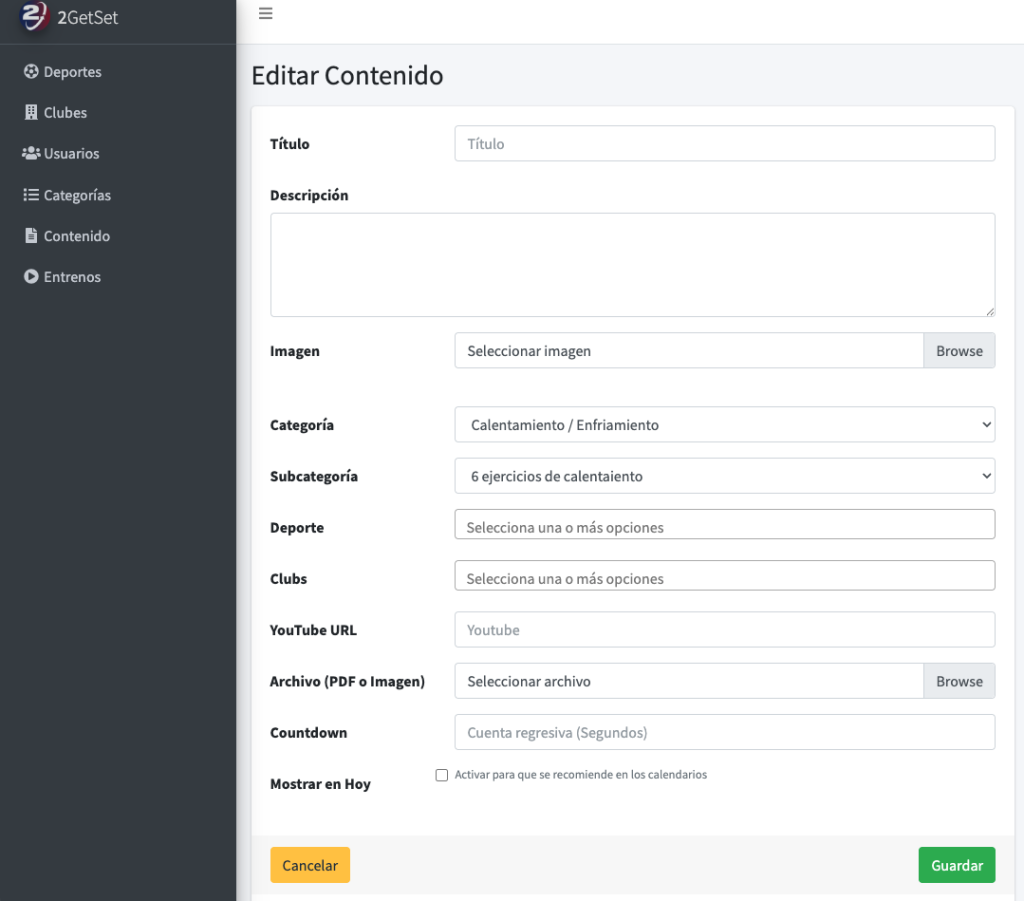Open the Deporte multi-select field
1024x901 pixels.
point(724,527)
